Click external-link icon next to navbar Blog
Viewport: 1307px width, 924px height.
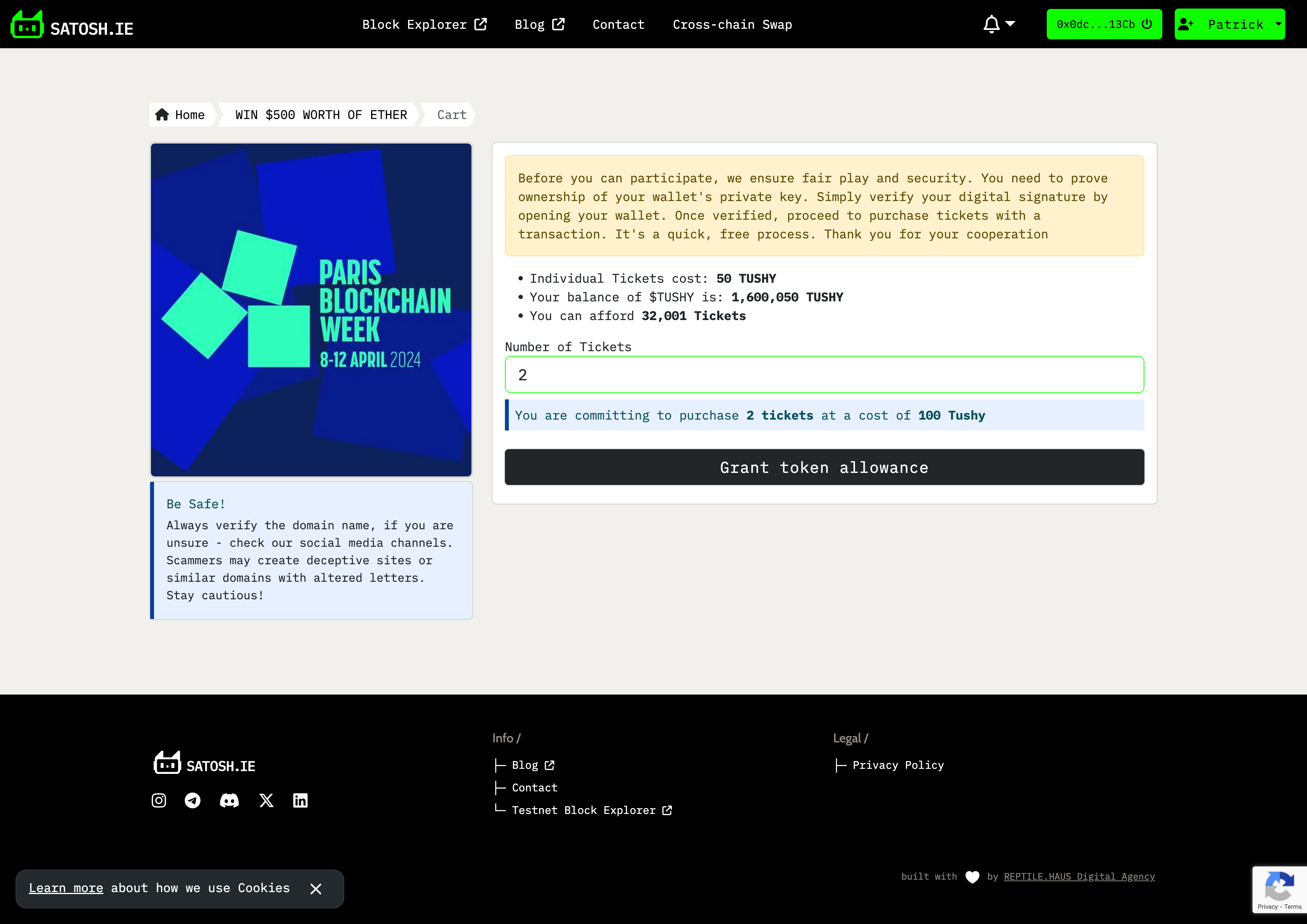coord(559,24)
